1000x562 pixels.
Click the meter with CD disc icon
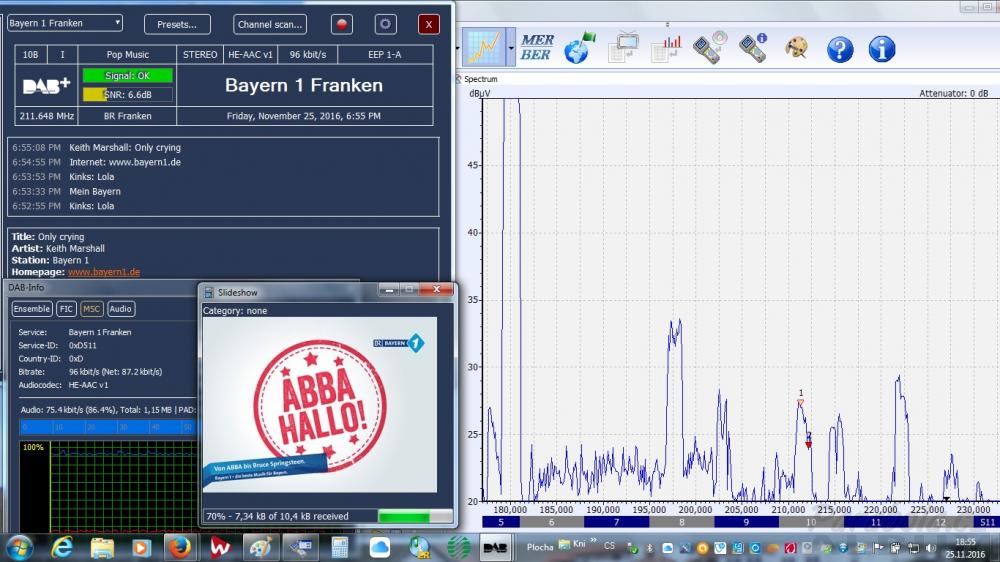(710, 48)
